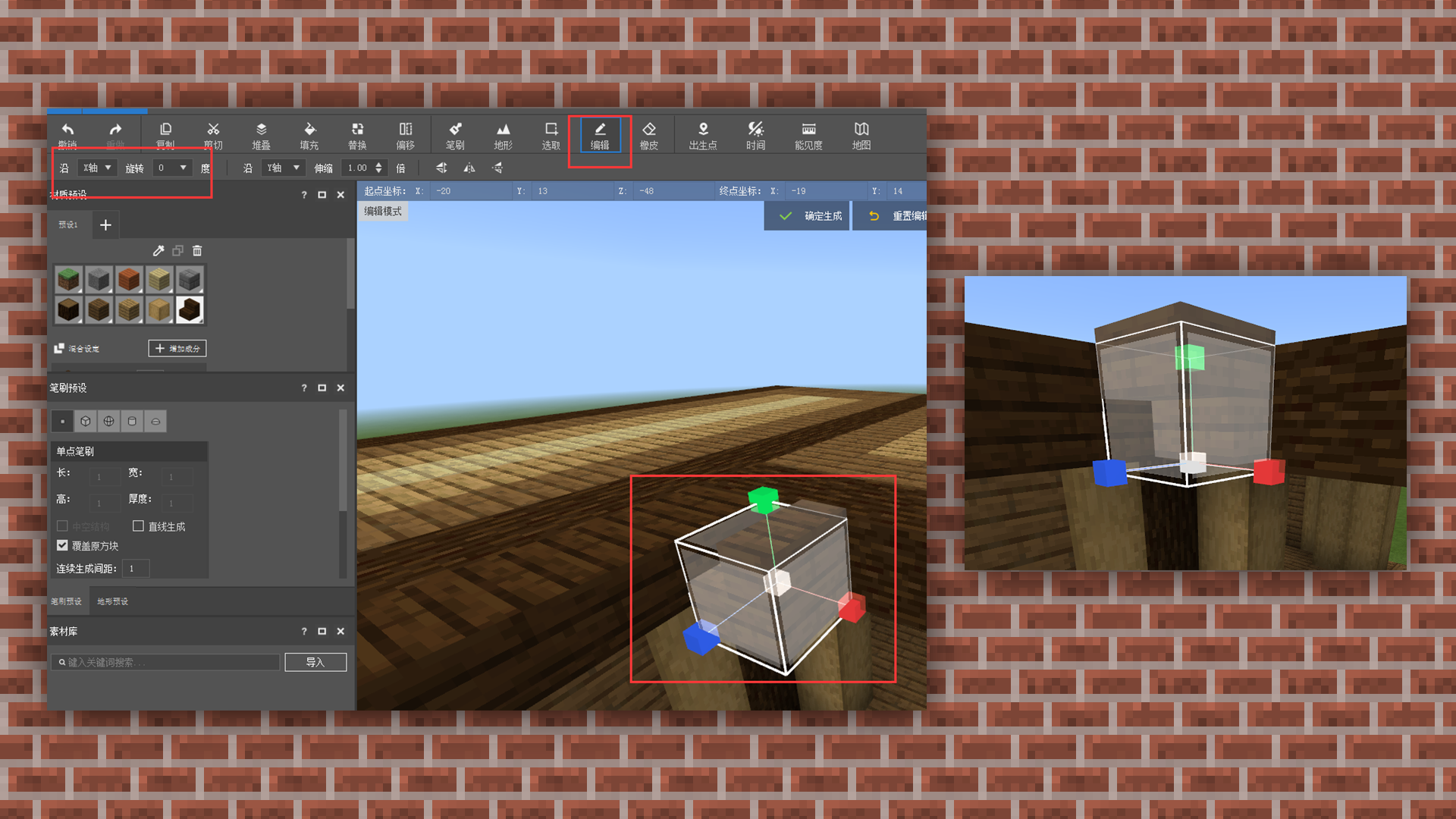Select the Replace (替换) tool

[357, 135]
